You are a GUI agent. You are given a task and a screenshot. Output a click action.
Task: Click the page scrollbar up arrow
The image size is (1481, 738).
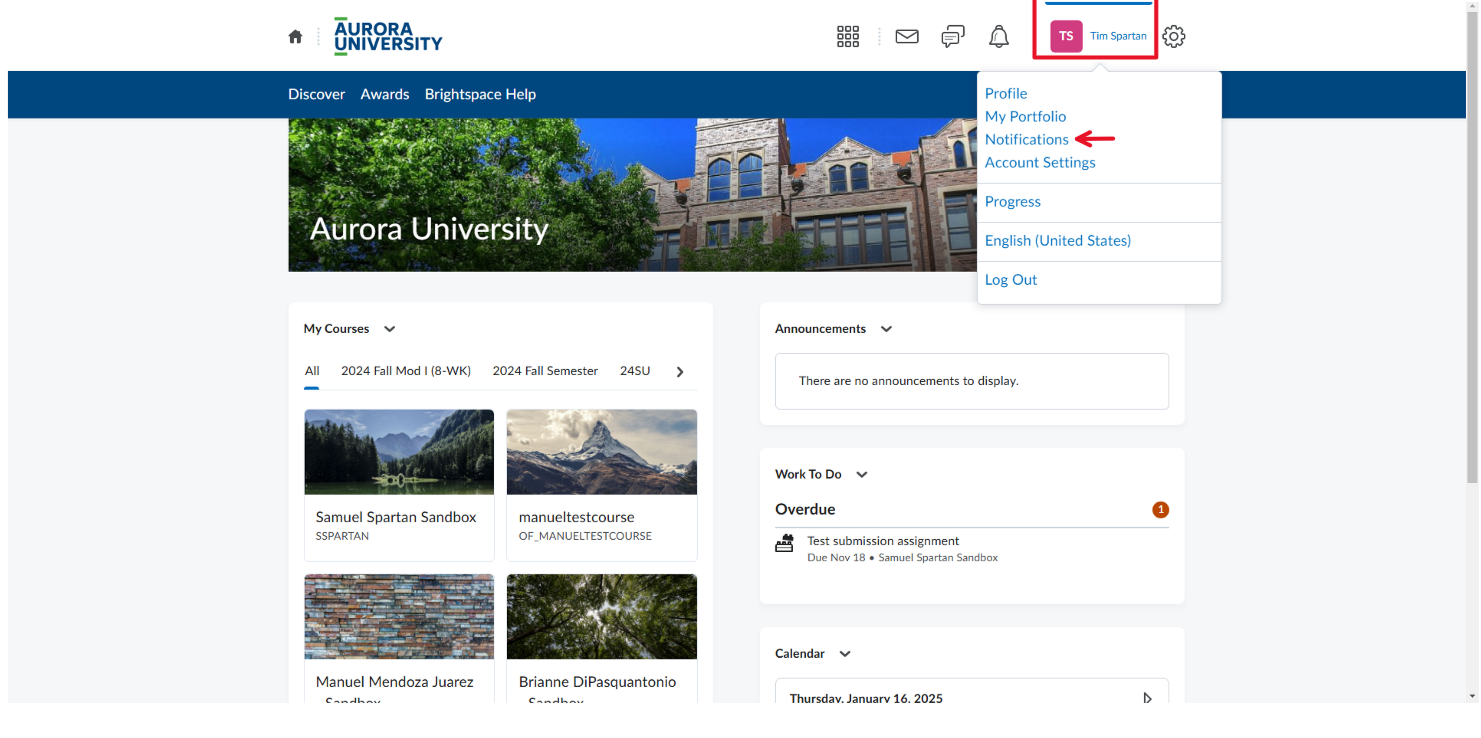pos(1472,7)
